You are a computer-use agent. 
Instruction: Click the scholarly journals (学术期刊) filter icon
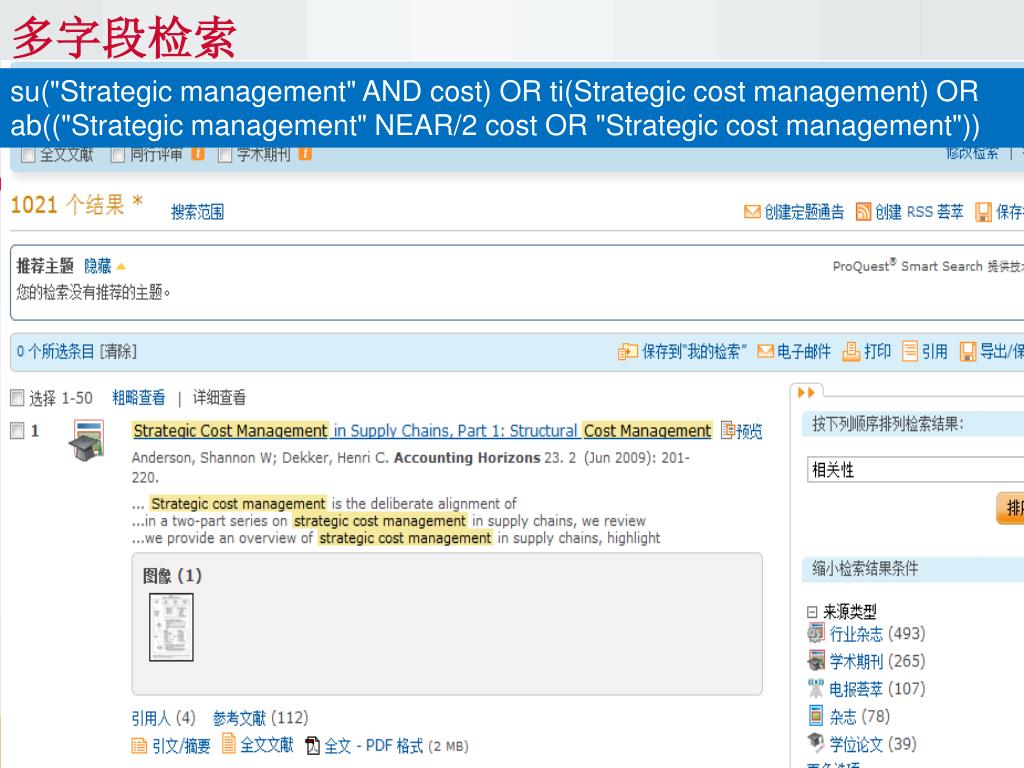pos(816,660)
